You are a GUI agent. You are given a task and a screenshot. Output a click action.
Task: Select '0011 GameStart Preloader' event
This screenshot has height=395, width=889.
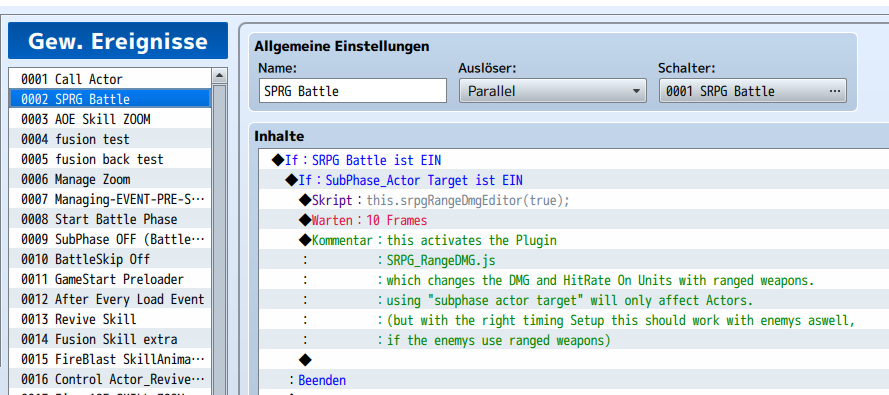pos(110,279)
